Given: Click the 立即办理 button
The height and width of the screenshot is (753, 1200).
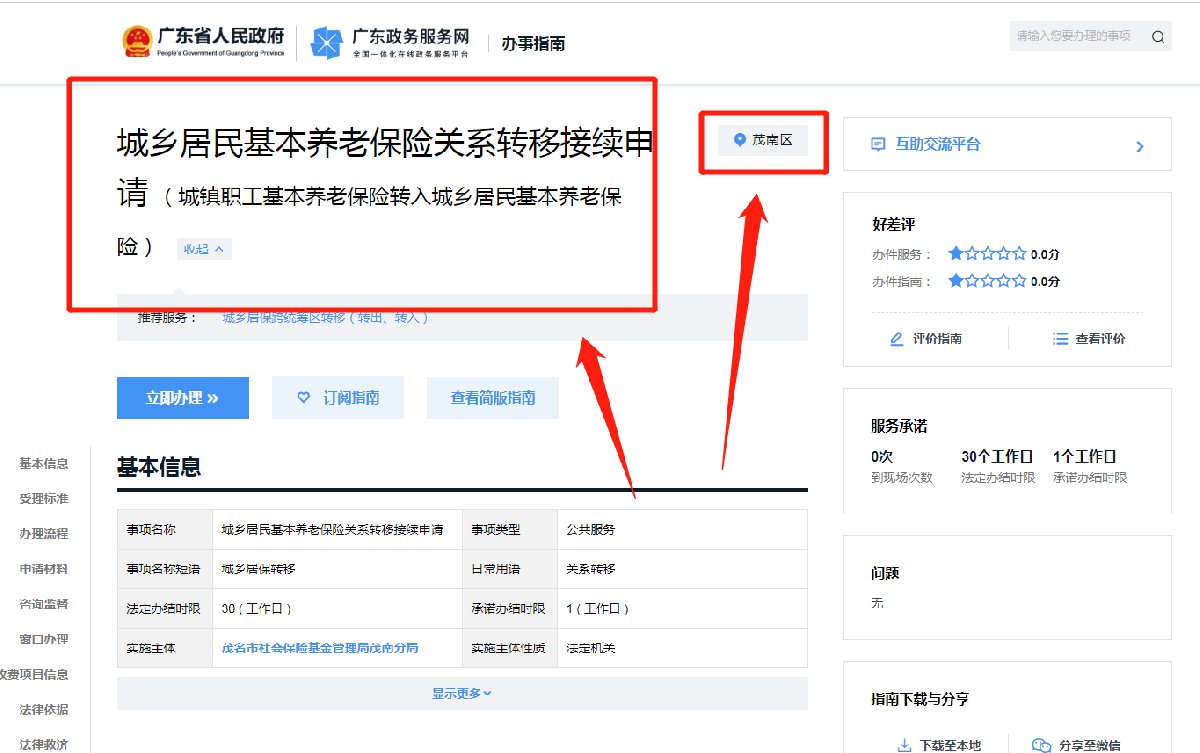Looking at the screenshot, I should [182, 398].
